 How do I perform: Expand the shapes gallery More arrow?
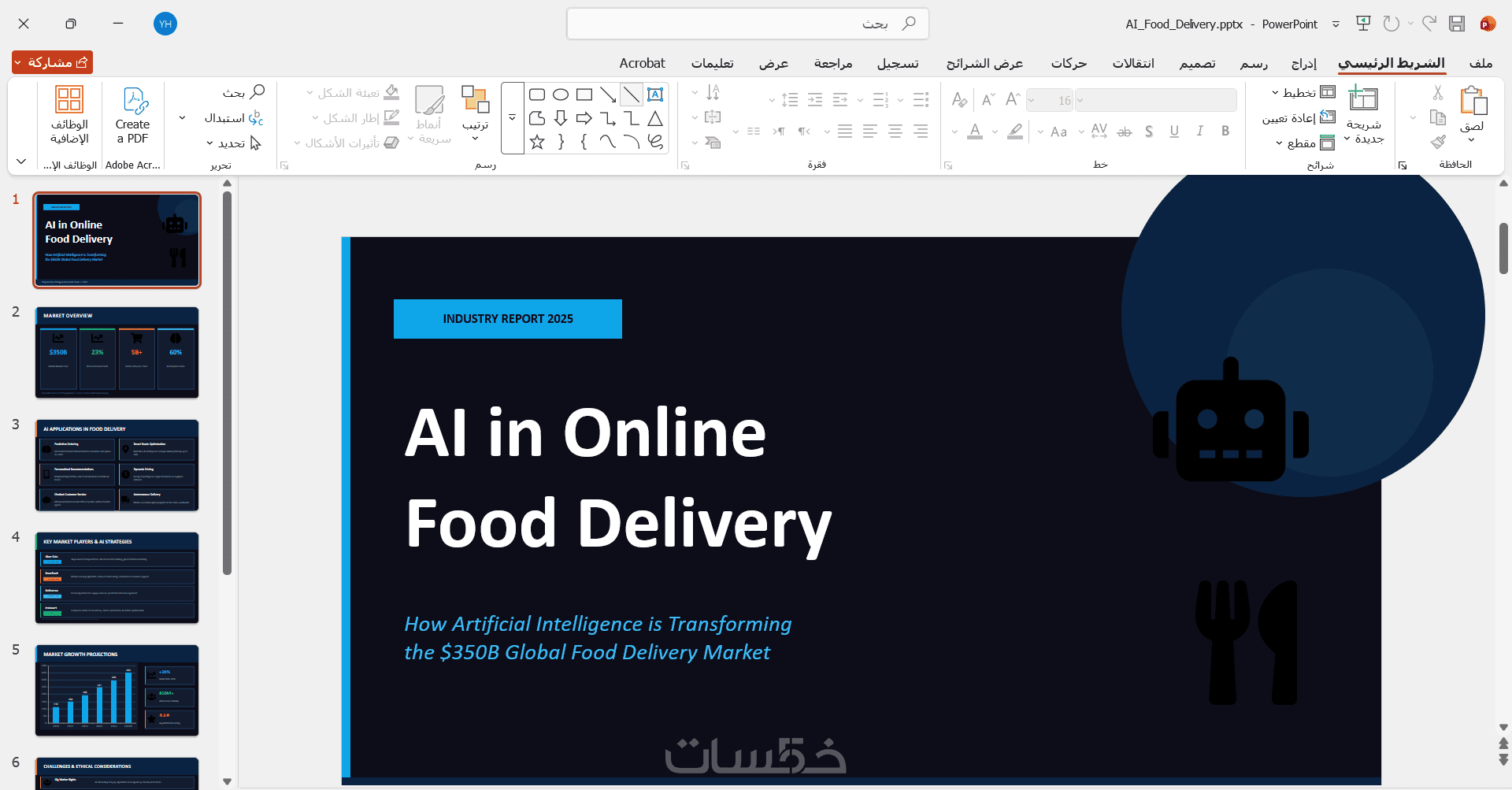(x=512, y=118)
